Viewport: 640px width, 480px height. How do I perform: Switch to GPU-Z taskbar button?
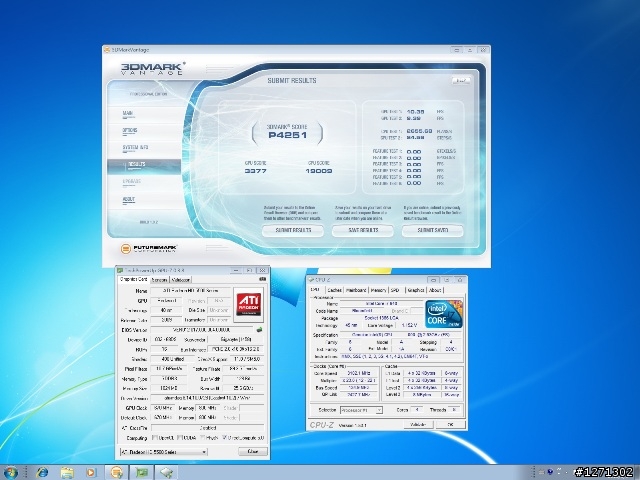pyautogui.click(x=142, y=473)
